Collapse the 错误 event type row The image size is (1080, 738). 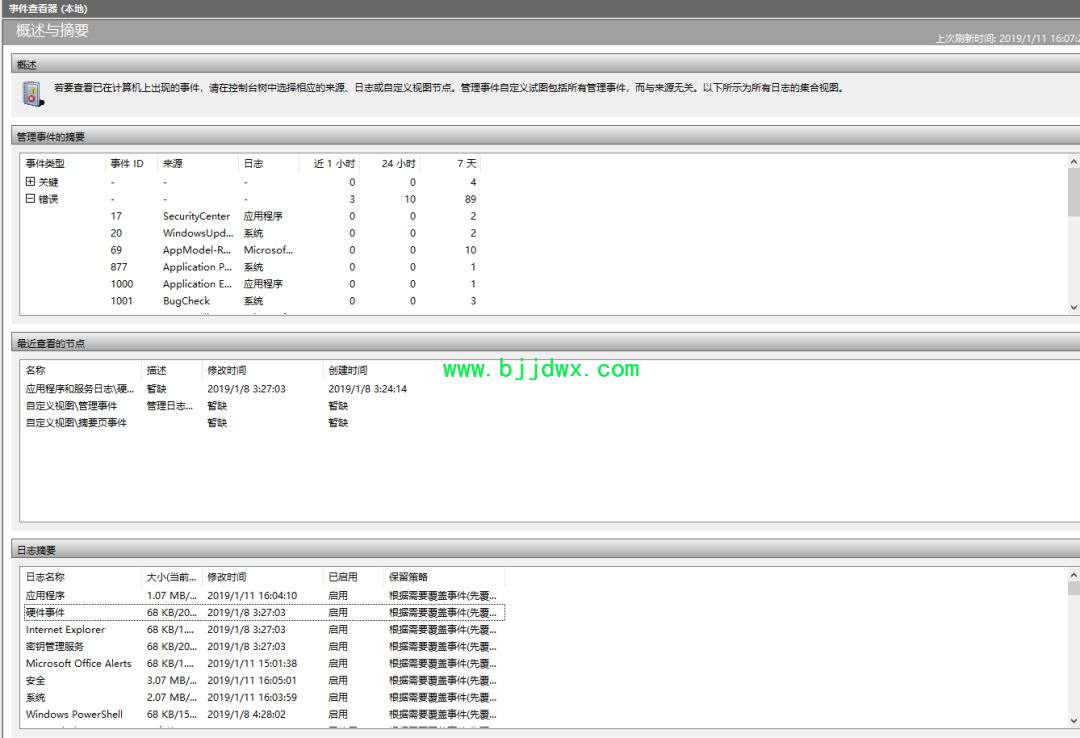point(30,198)
